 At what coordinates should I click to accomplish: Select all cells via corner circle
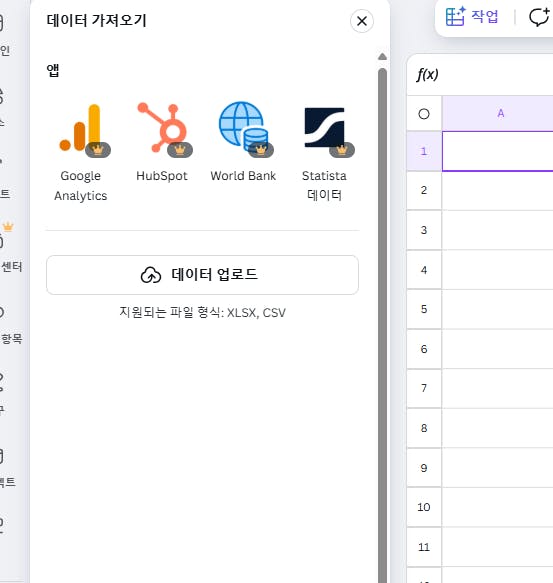pyautogui.click(x=424, y=114)
